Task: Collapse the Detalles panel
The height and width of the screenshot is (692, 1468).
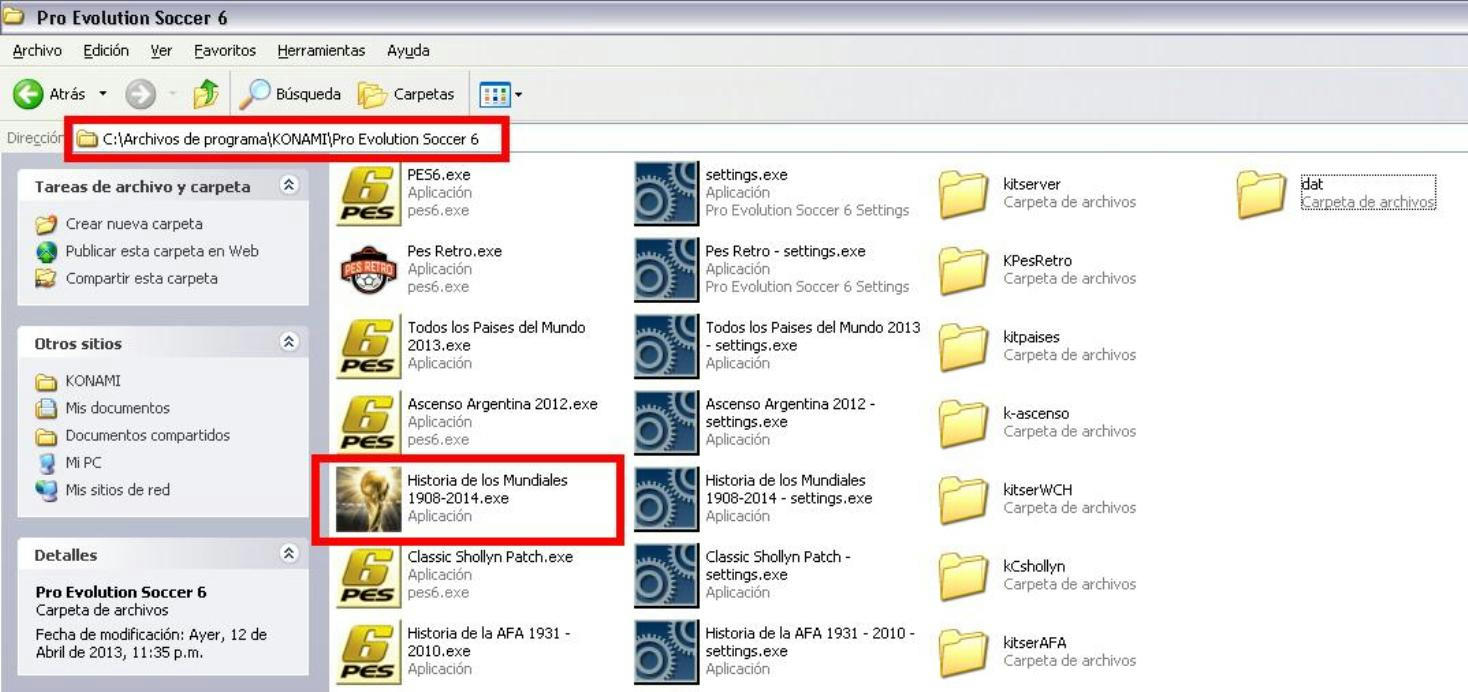Action: [290, 554]
